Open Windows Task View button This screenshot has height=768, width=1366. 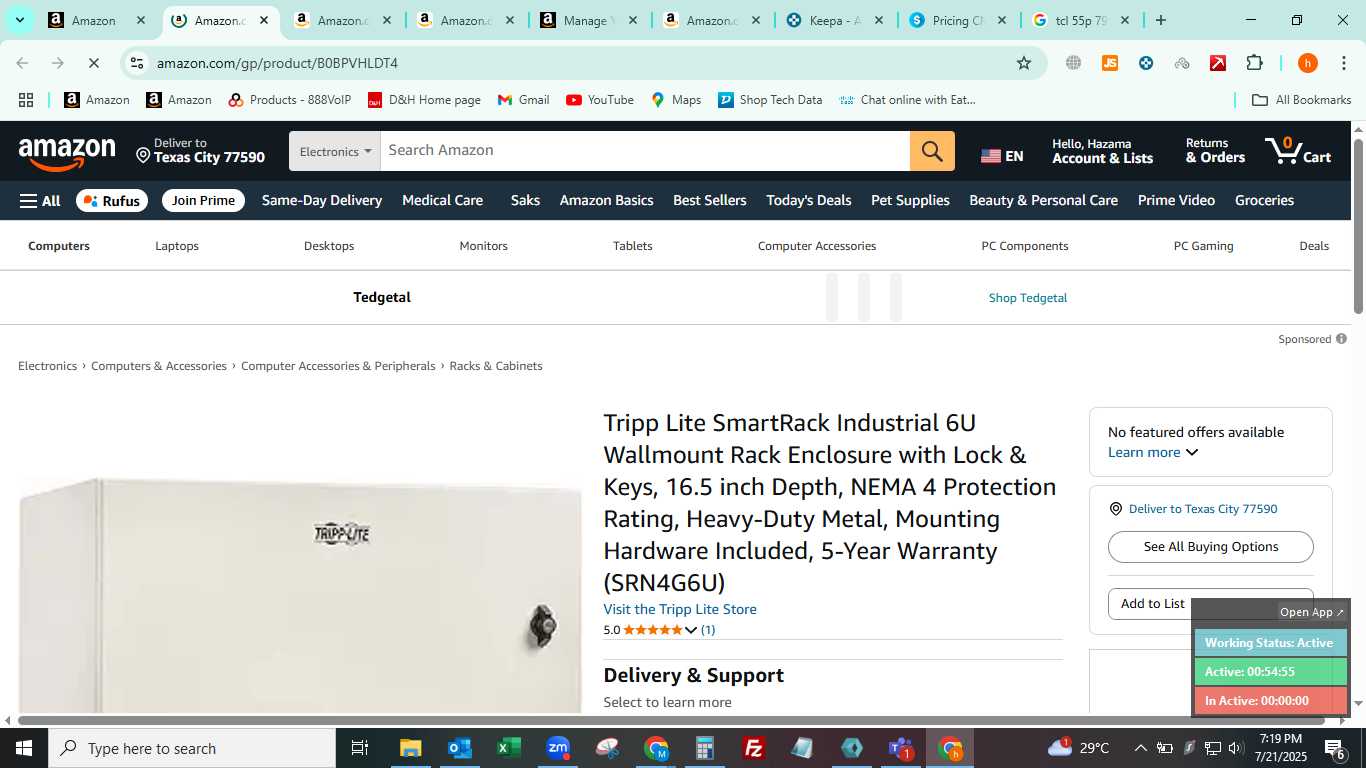tap(360, 748)
